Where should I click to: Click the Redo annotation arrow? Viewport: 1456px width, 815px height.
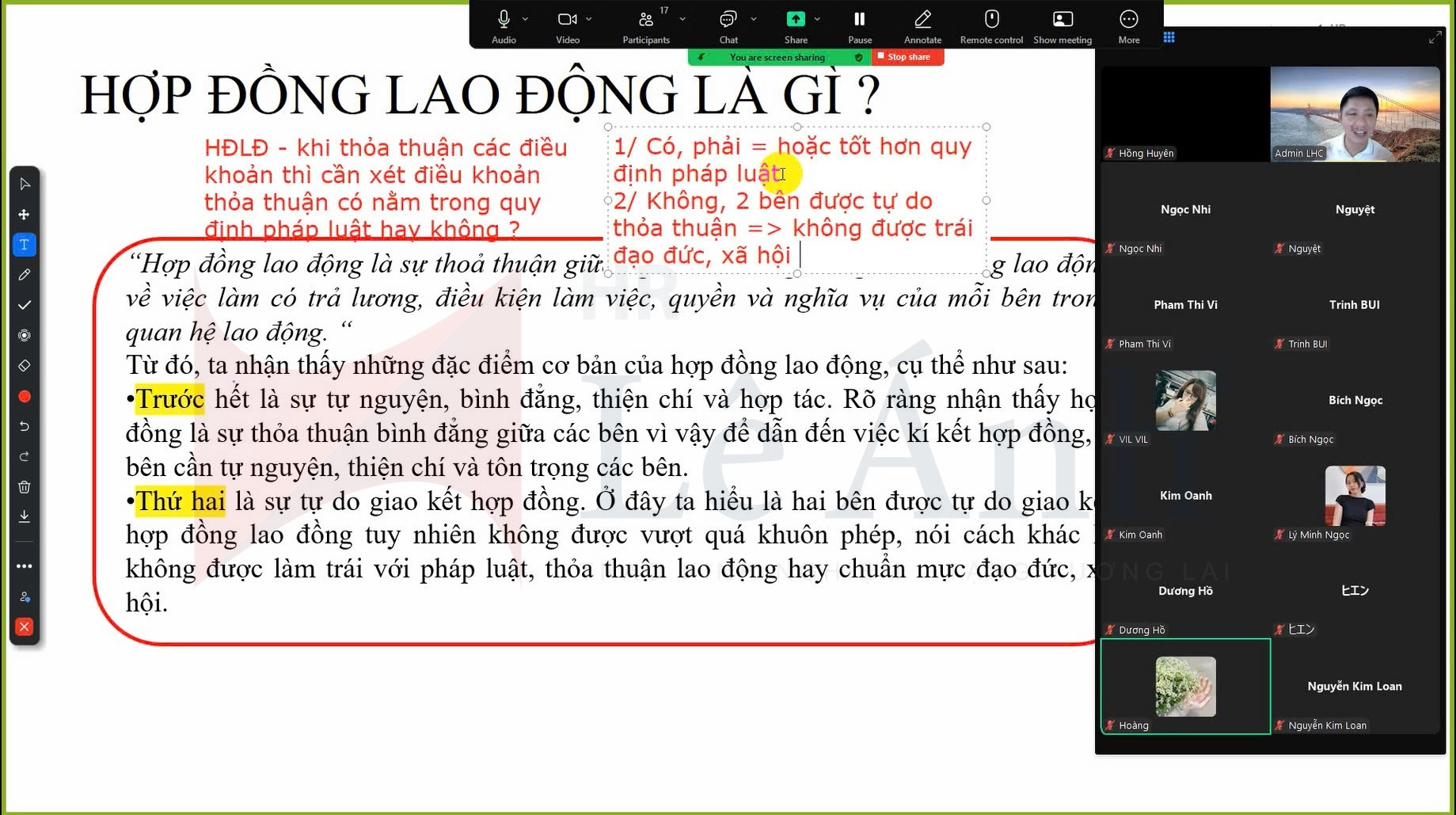(25, 457)
